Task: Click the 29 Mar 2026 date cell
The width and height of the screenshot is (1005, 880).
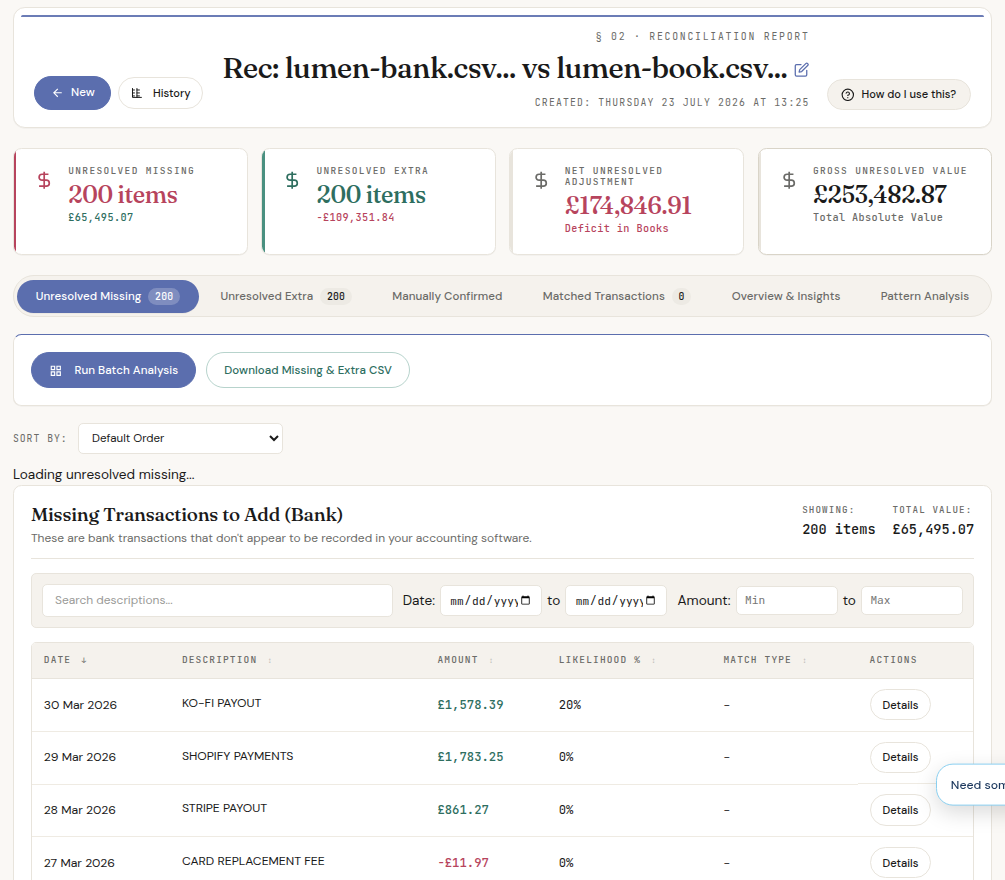Action: click(x=79, y=757)
